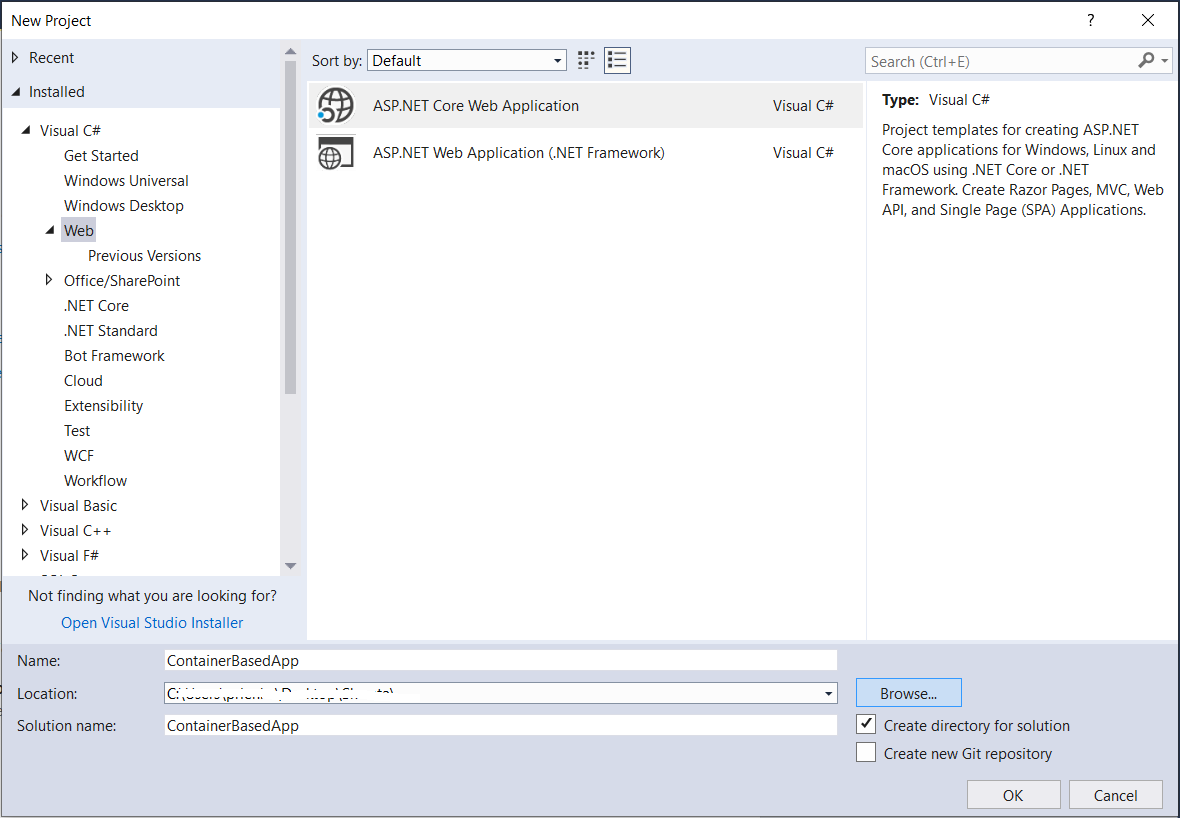Select the Recent heading
Viewport: 1180px width, 818px height.
[x=51, y=57]
